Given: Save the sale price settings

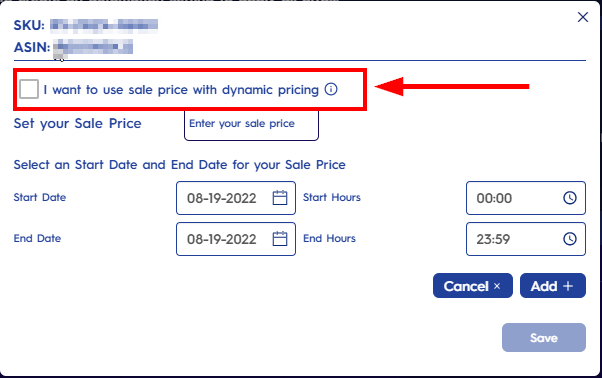Looking at the screenshot, I should pyautogui.click(x=544, y=338).
